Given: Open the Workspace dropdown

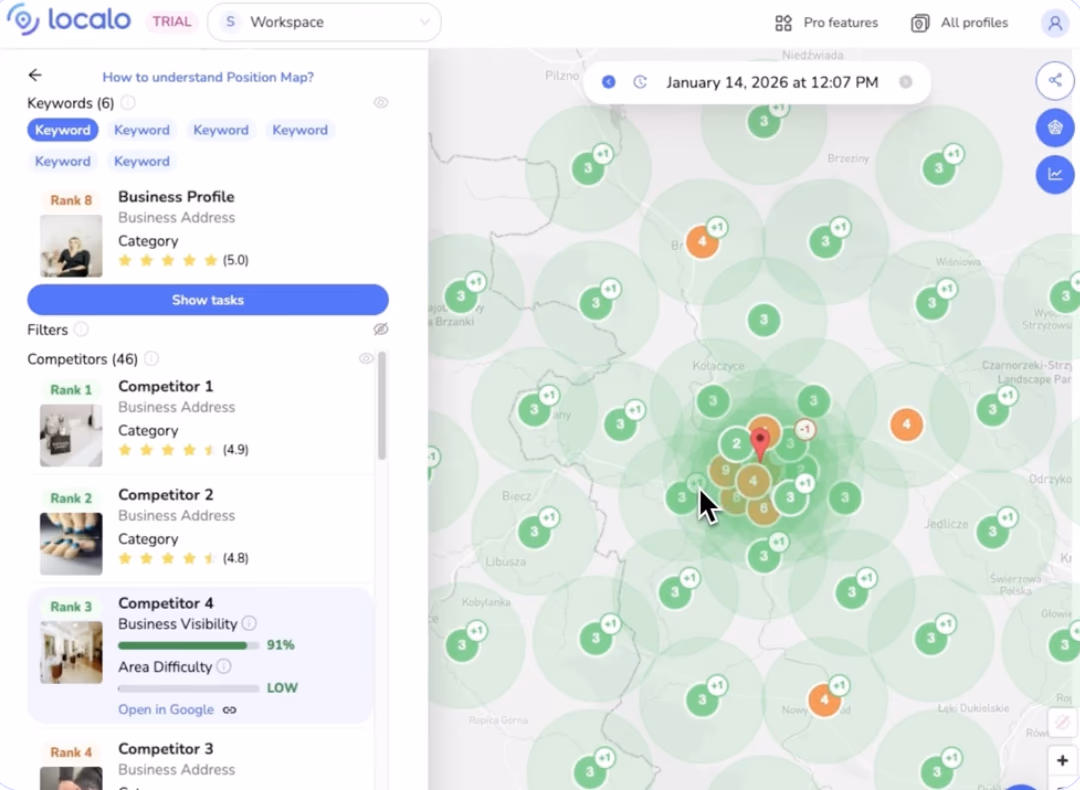Looking at the screenshot, I should pos(324,22).
